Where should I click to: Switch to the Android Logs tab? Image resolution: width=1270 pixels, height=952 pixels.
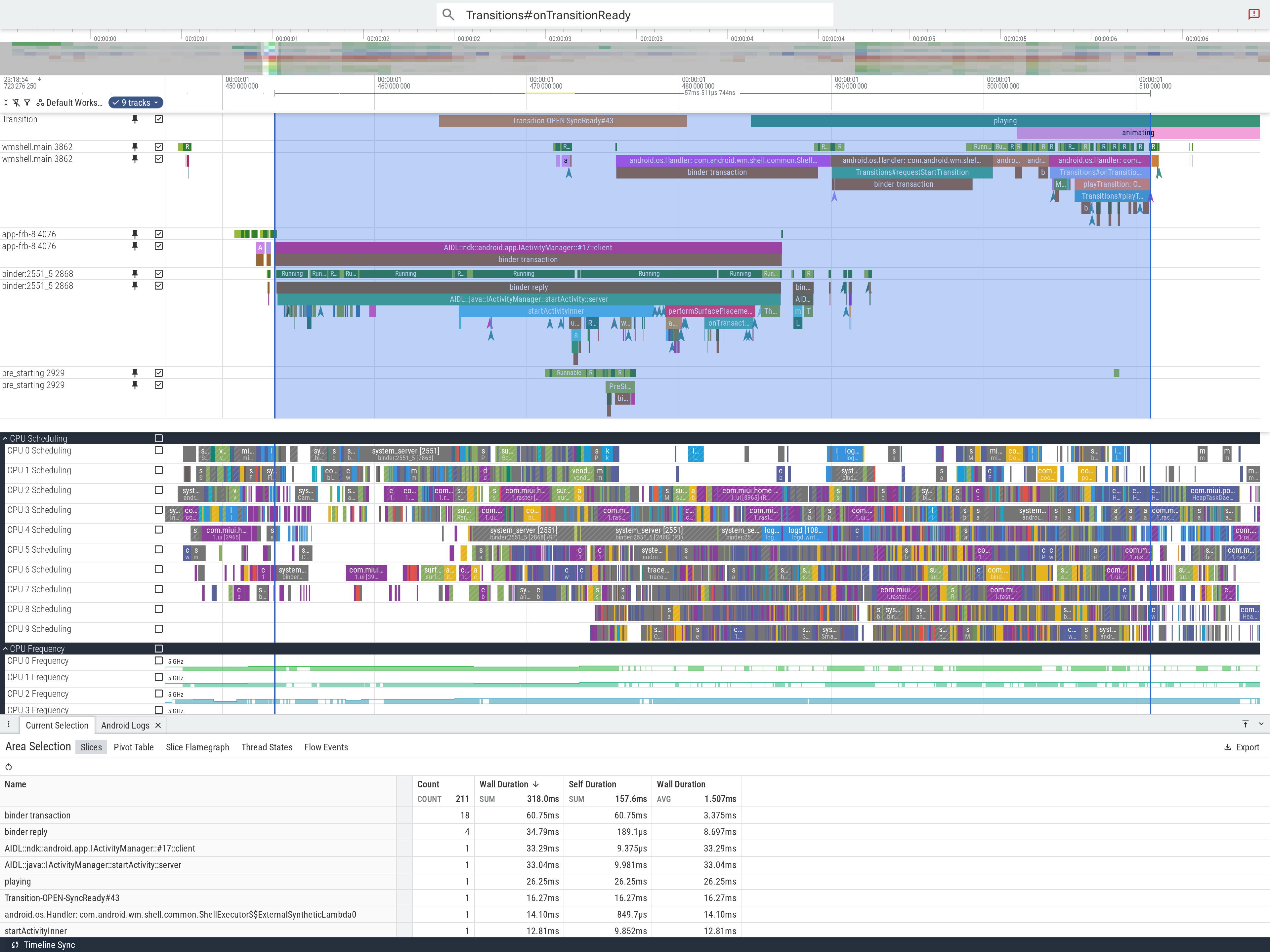[x=125, y=725]
